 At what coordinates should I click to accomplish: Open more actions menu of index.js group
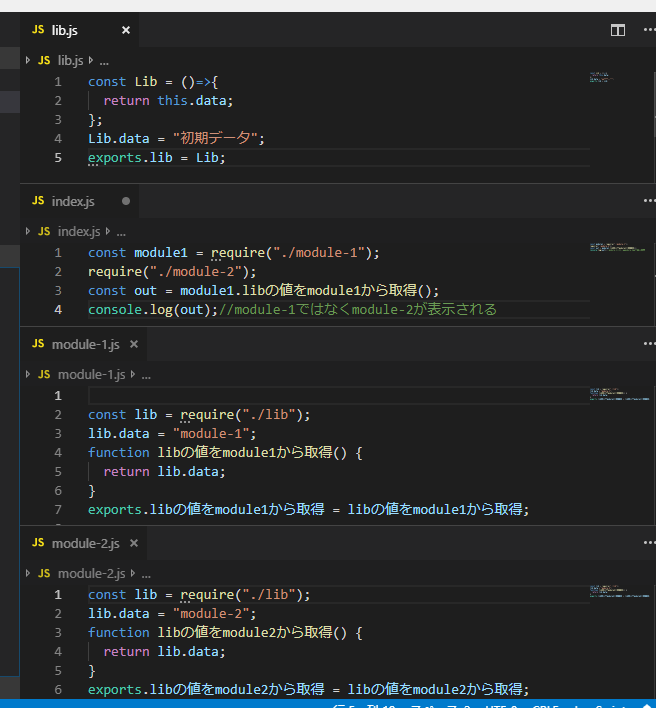tap(650, 201)
